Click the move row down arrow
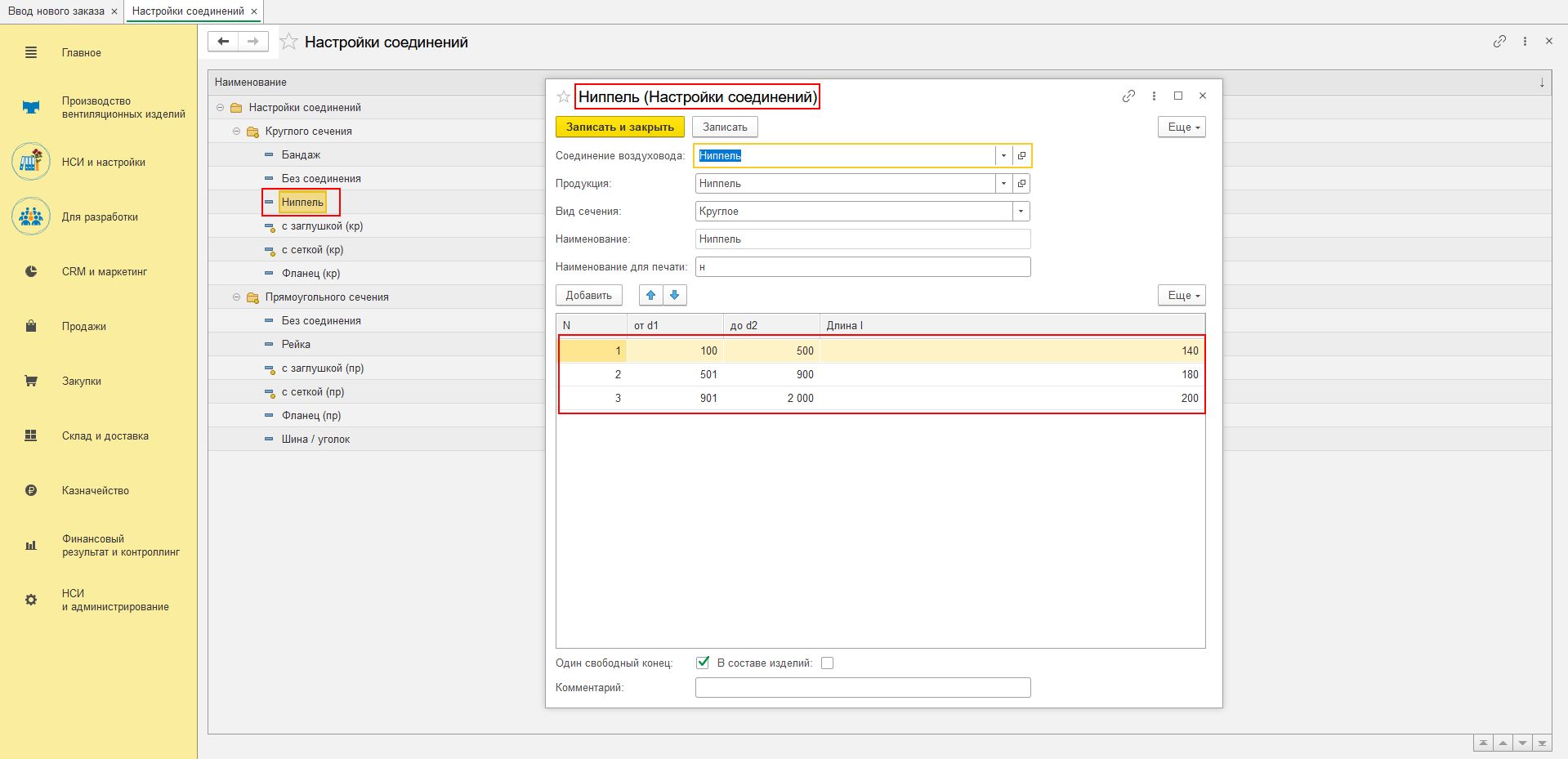 click(x=675, y=295)
